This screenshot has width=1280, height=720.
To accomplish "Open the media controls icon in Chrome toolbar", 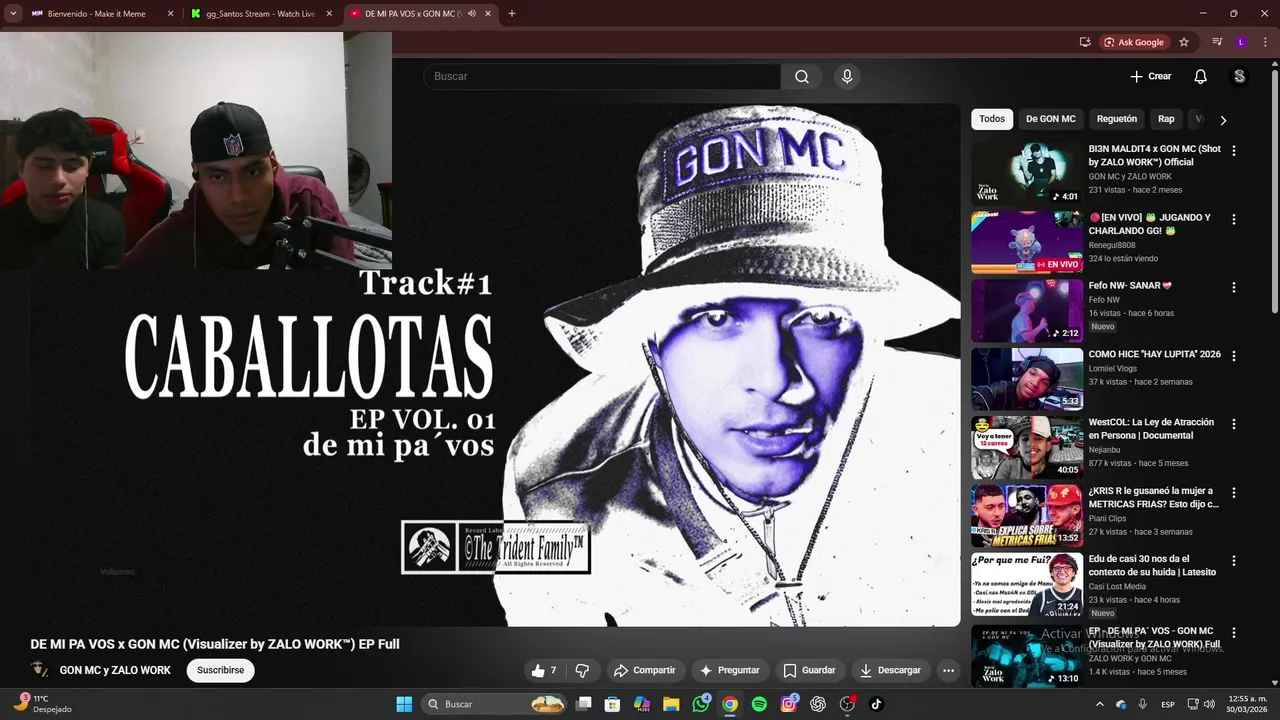I will click(1217, 42).
